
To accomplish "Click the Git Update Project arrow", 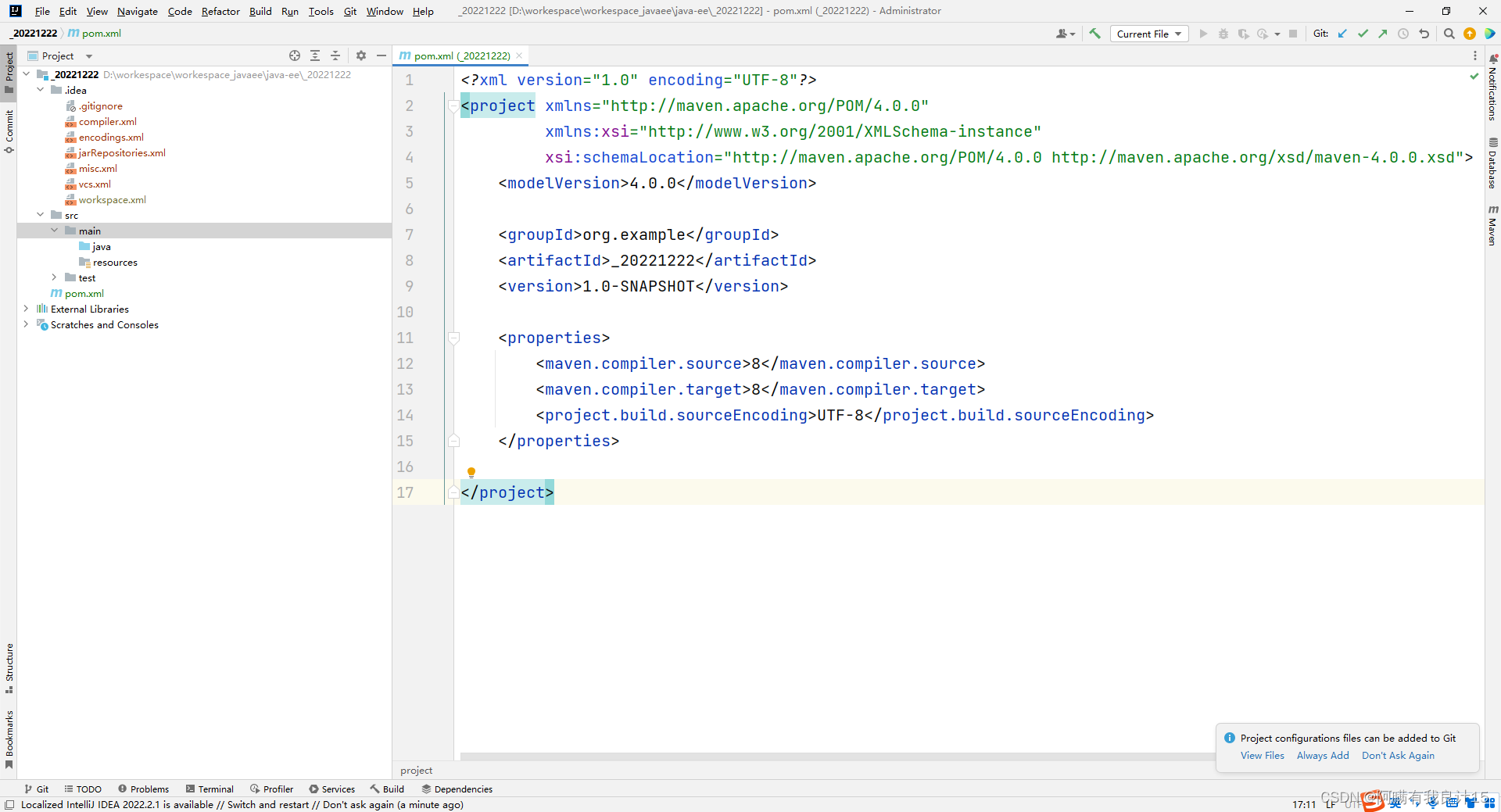I will 1342,34.
